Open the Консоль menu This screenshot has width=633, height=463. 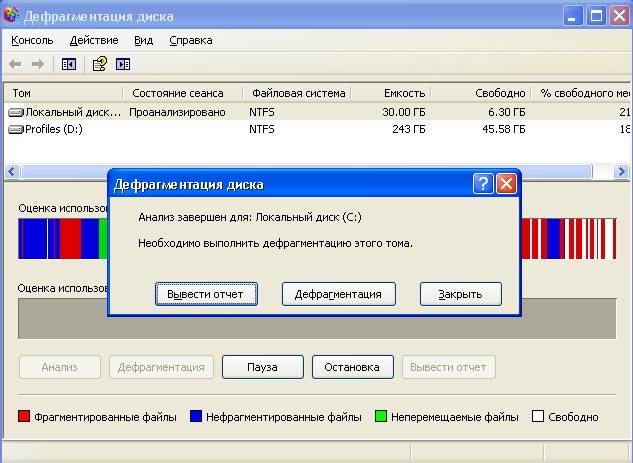click(x=33, y=40)
